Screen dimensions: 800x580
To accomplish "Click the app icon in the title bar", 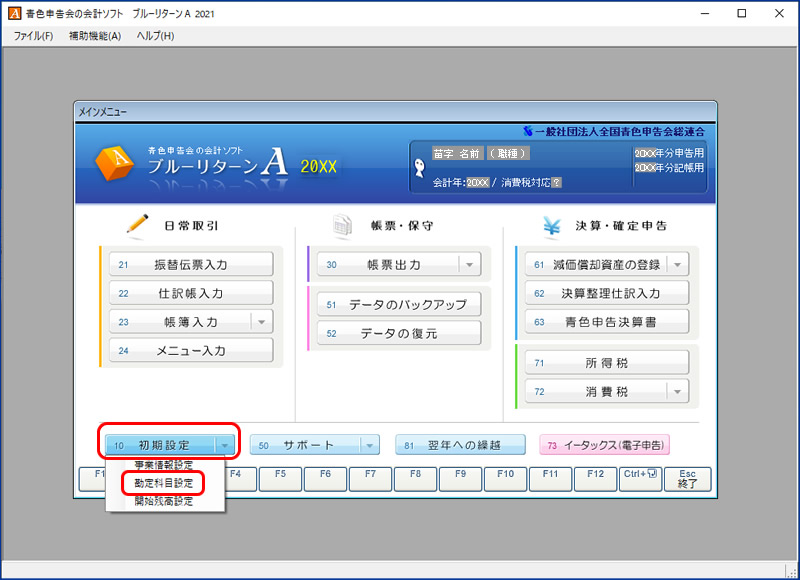I will [12, 14].
